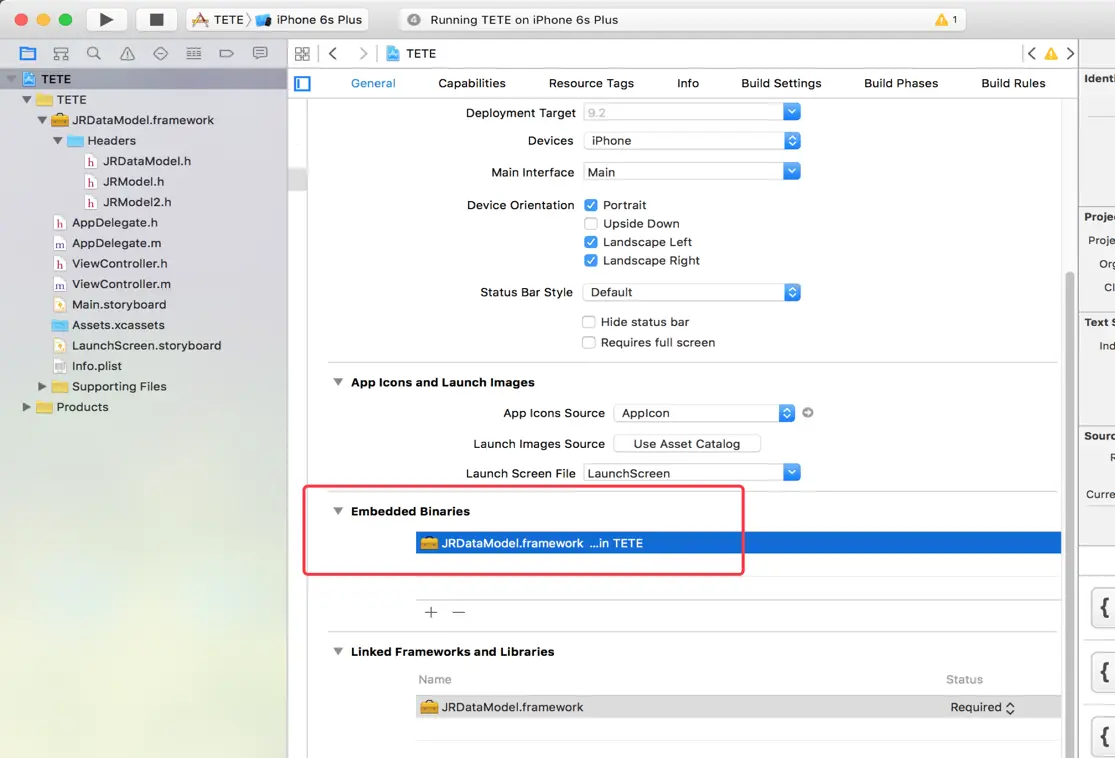Collapse JRDataModel.framework in navigator

point(42,120)
